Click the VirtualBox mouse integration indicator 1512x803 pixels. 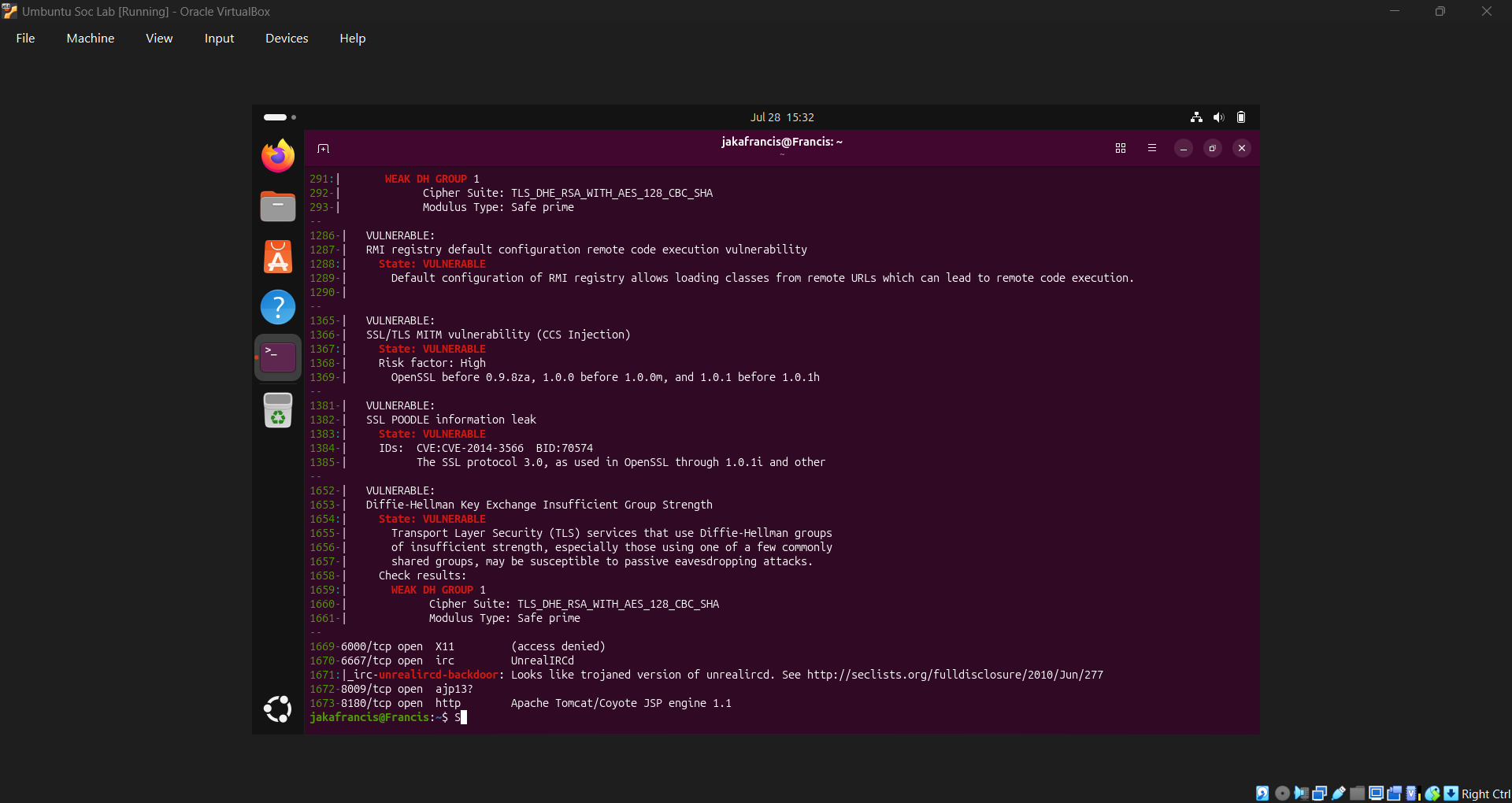tap(1432, 794)
